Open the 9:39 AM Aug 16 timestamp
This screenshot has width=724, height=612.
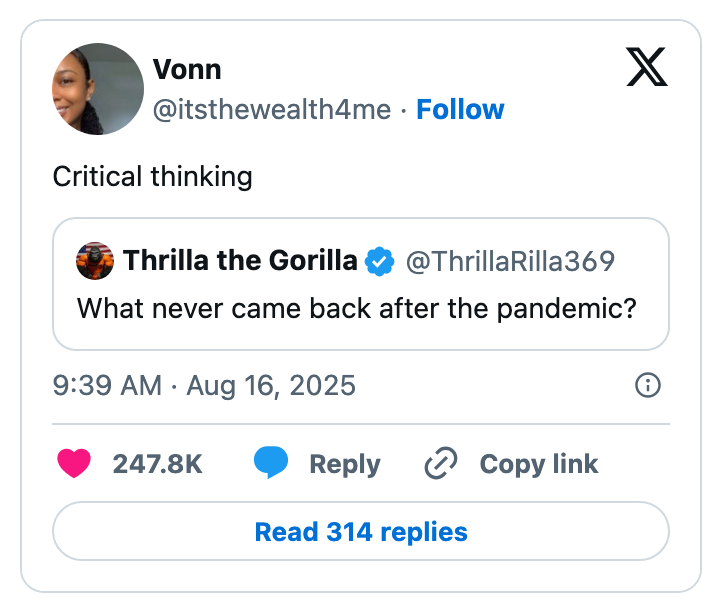pyautogui.click(x=204, y=385)
